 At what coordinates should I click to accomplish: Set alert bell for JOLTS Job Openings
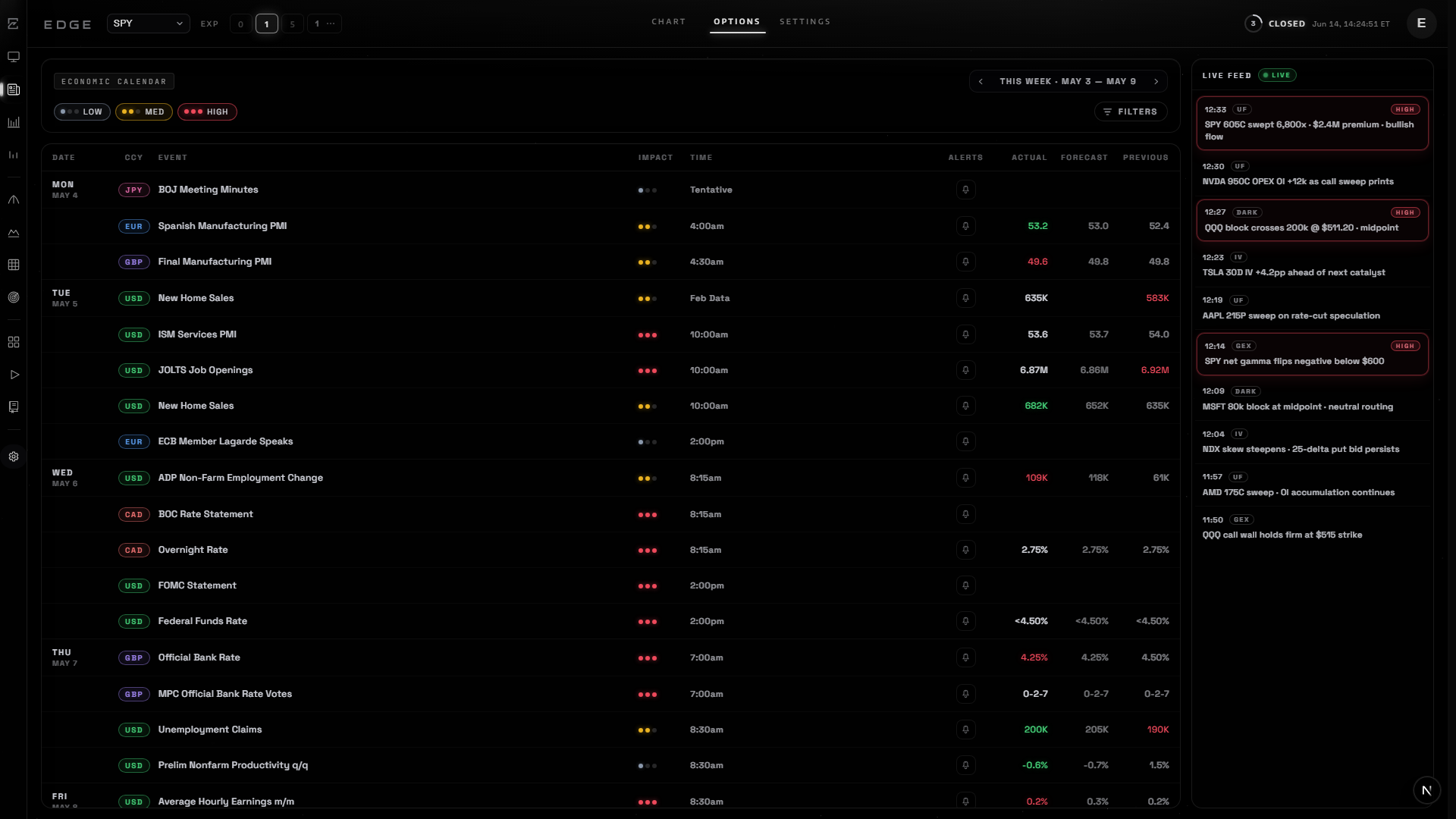(965, 370)
